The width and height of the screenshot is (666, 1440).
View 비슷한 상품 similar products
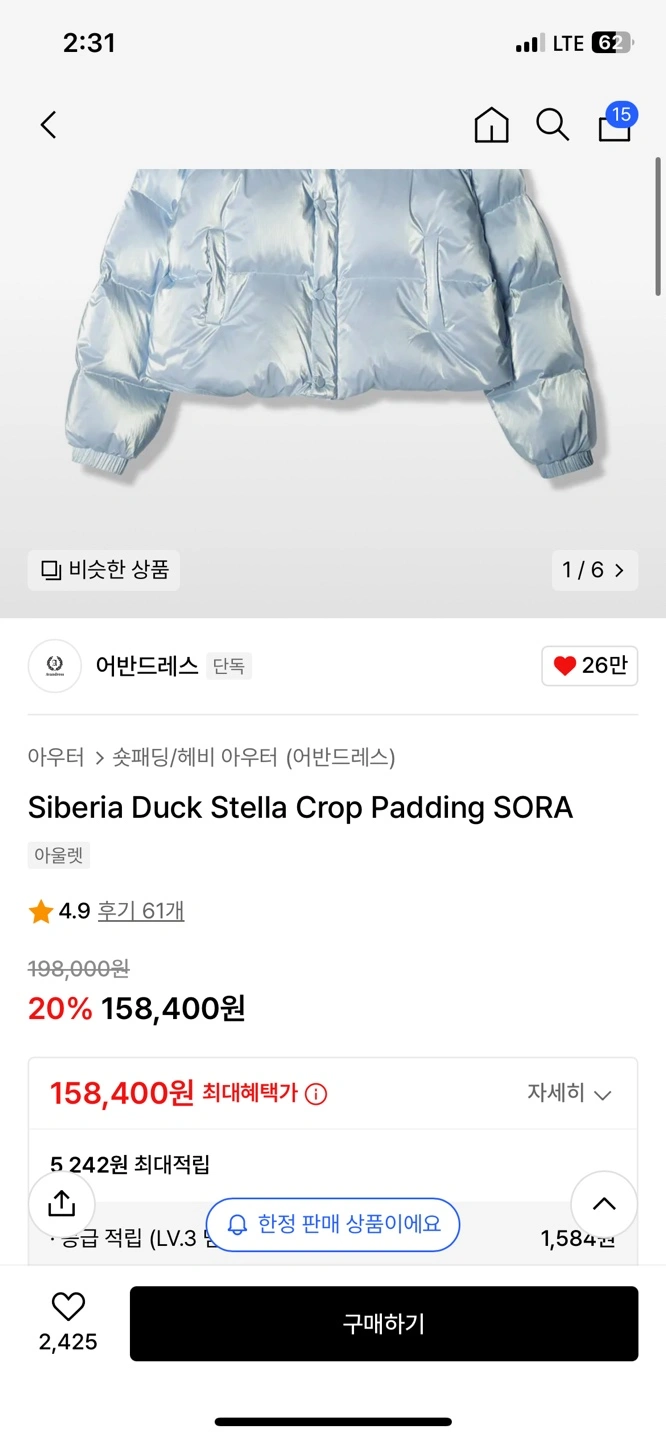click(104, 570)
